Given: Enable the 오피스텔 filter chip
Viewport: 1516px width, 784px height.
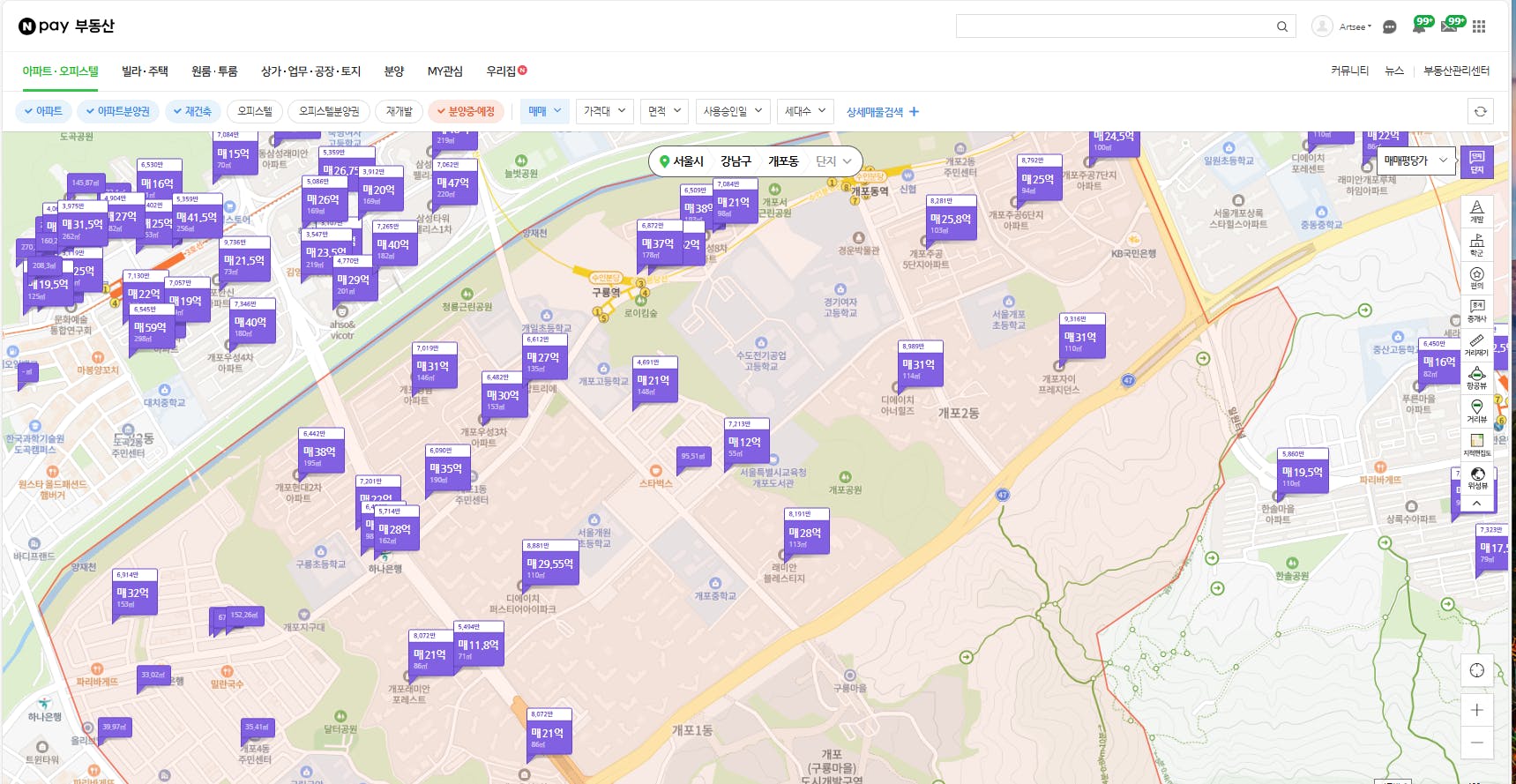Looking at the screenshot, I should [255, 111].
